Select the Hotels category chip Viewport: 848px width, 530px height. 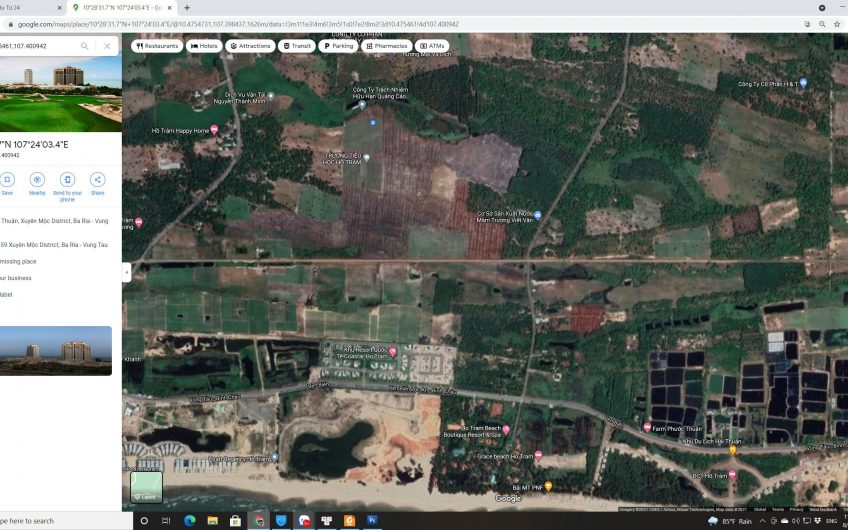point(204,46)
